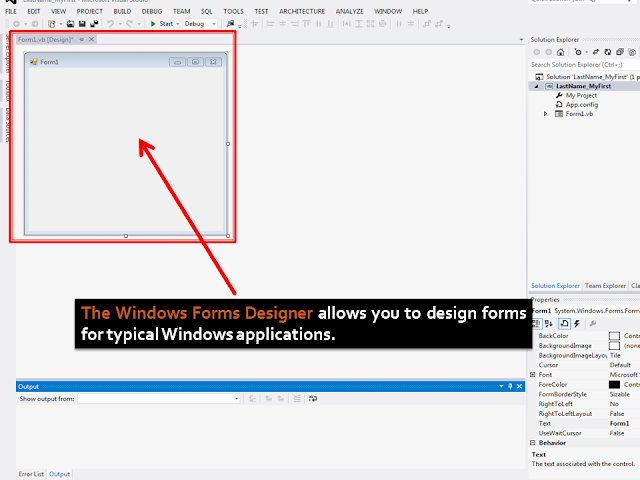
Task: Click the Refresh icon in Solution Explorer
Action: click(x=608, y=52)
